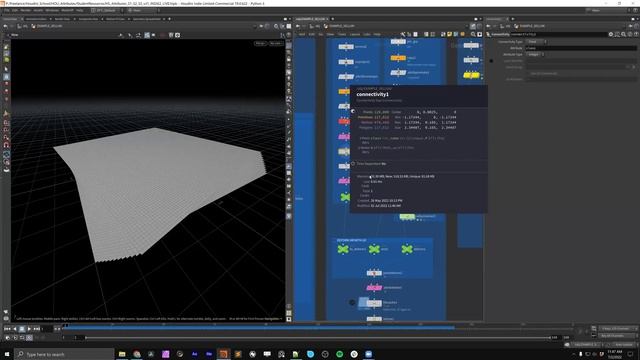Select the connectivity1 title in the info popup
Viewport: 640px width, 360px height.
coord(373,94)
